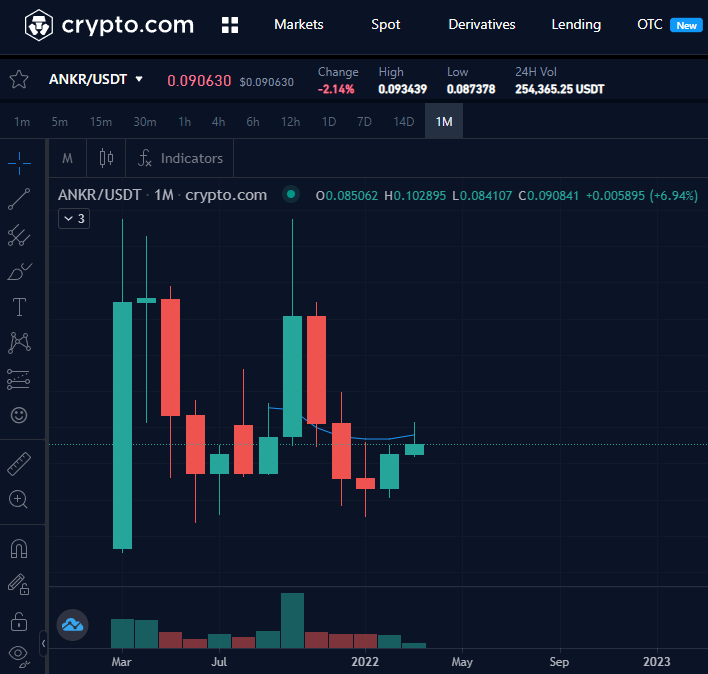Toggle magnet mode
The image size is (708, 674).
(19, 548)
